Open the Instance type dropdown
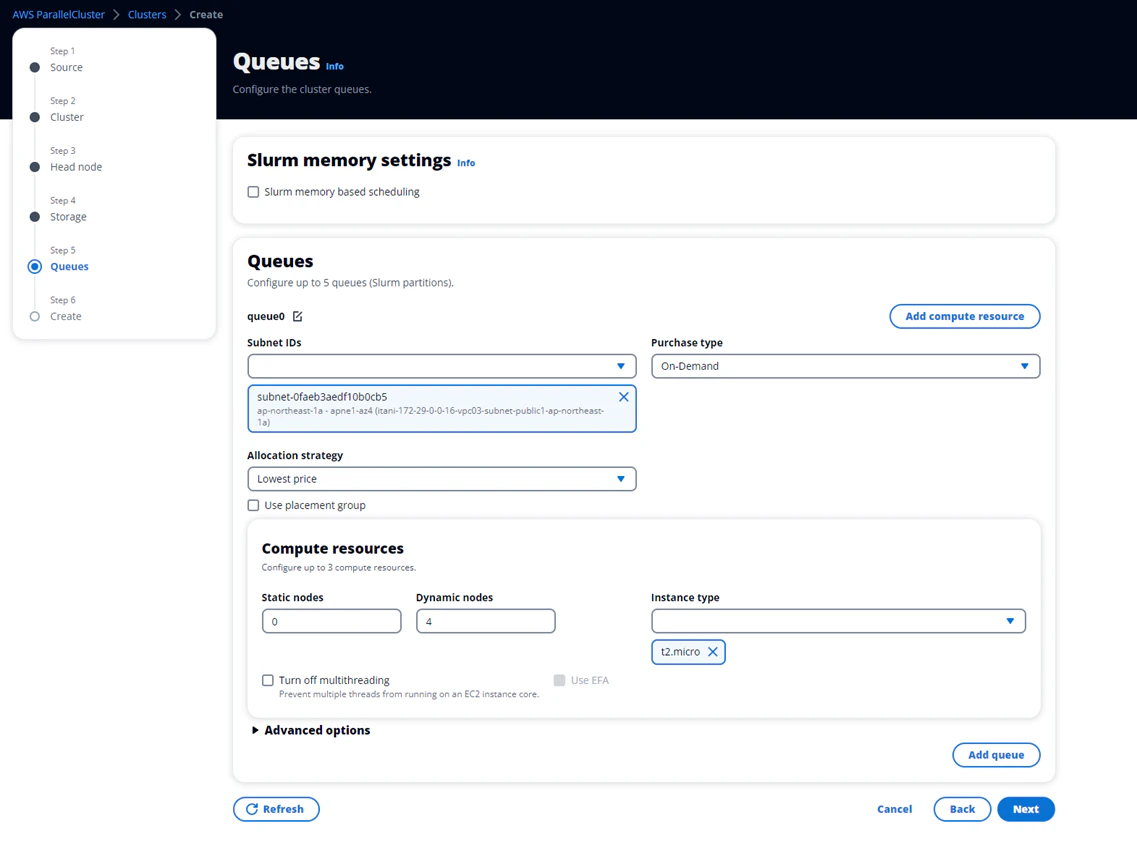 point(838,621)
